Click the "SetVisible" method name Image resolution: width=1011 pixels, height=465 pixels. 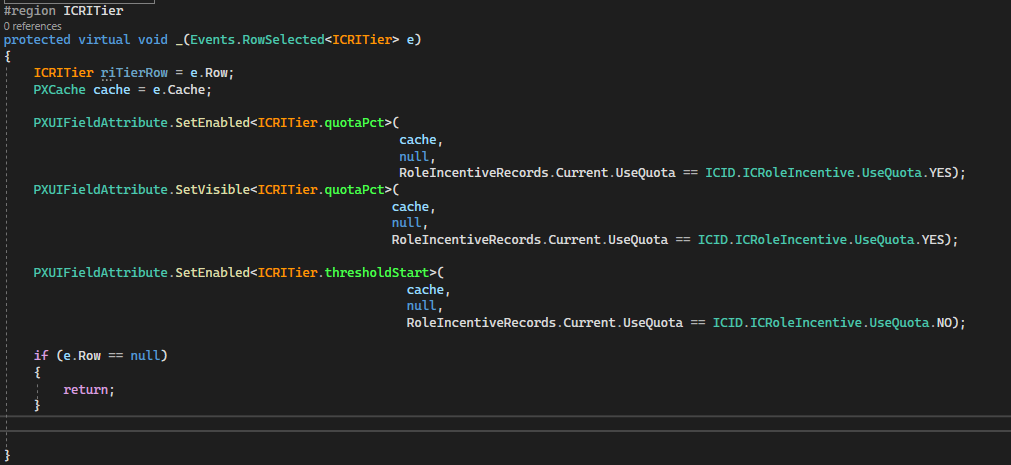212,190
